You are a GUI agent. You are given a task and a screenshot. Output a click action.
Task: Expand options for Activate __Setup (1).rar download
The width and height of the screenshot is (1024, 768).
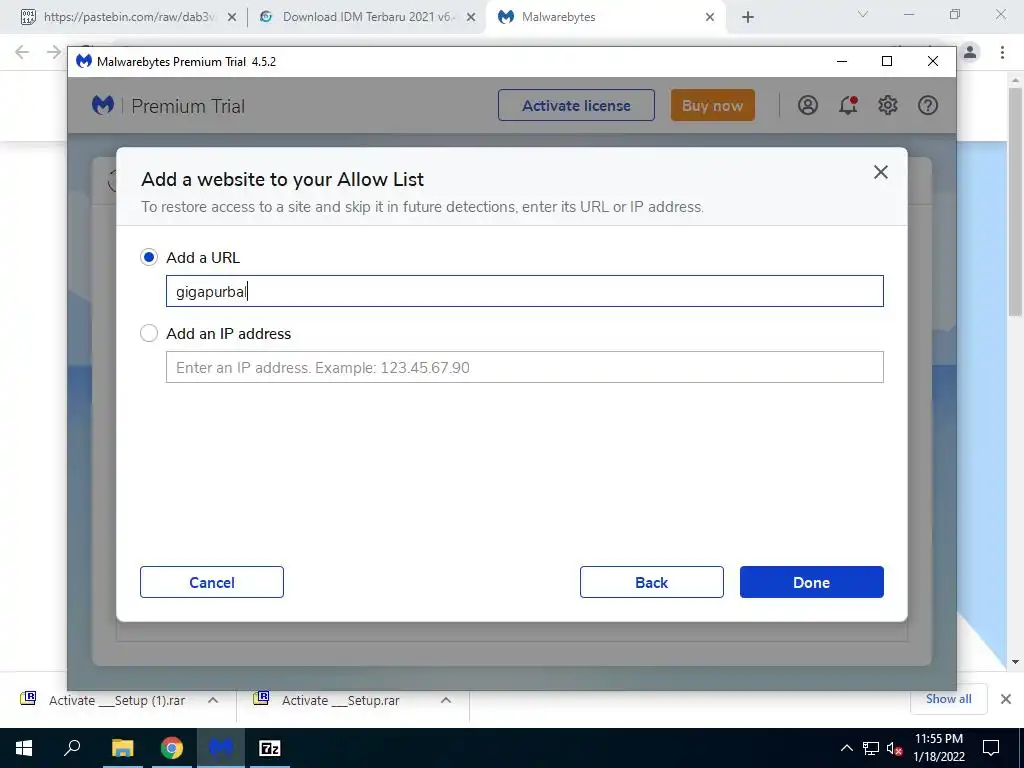click(213, 700)
